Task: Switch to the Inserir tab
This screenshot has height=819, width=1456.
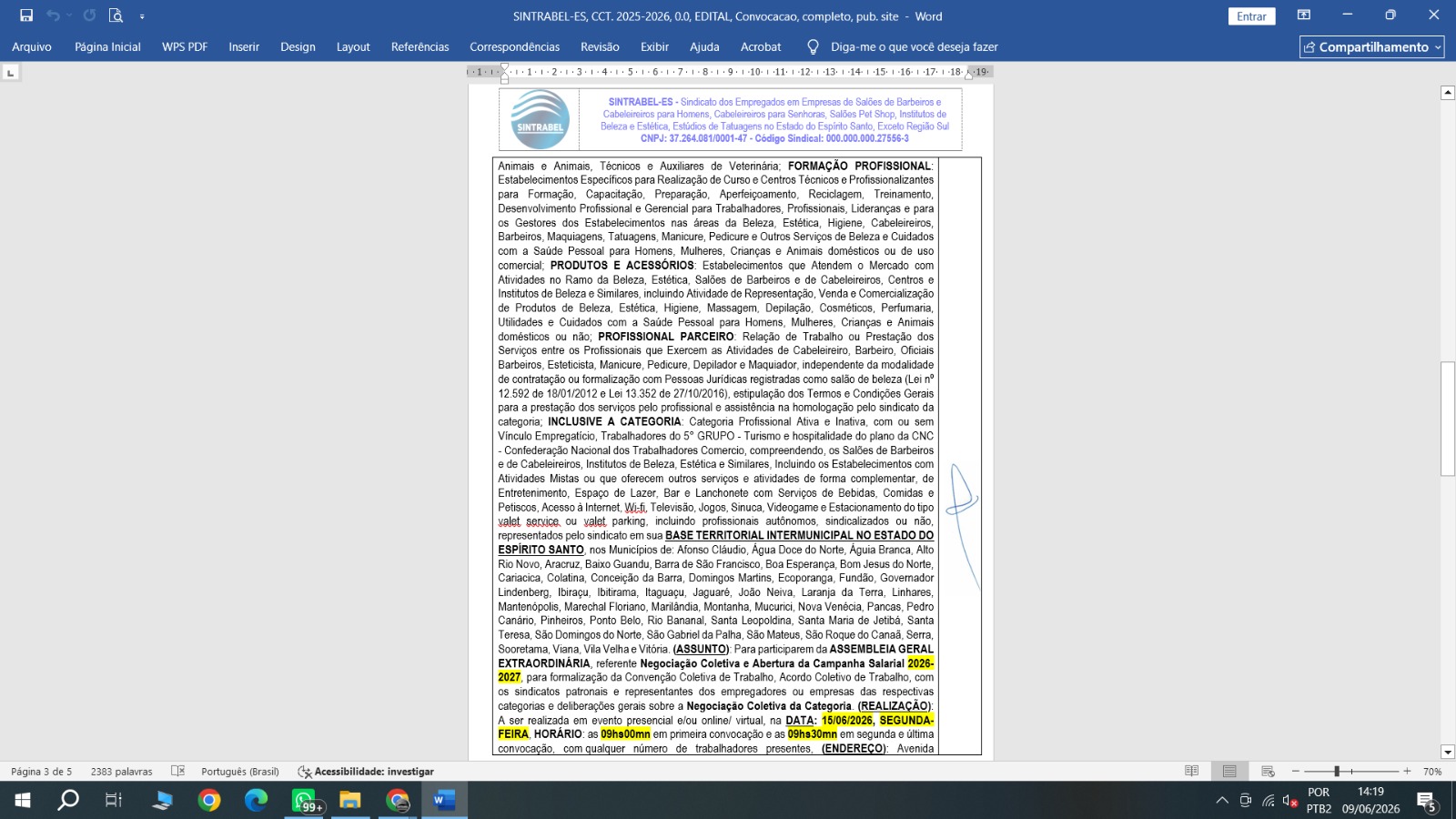Action: click(x=244, y=47)
